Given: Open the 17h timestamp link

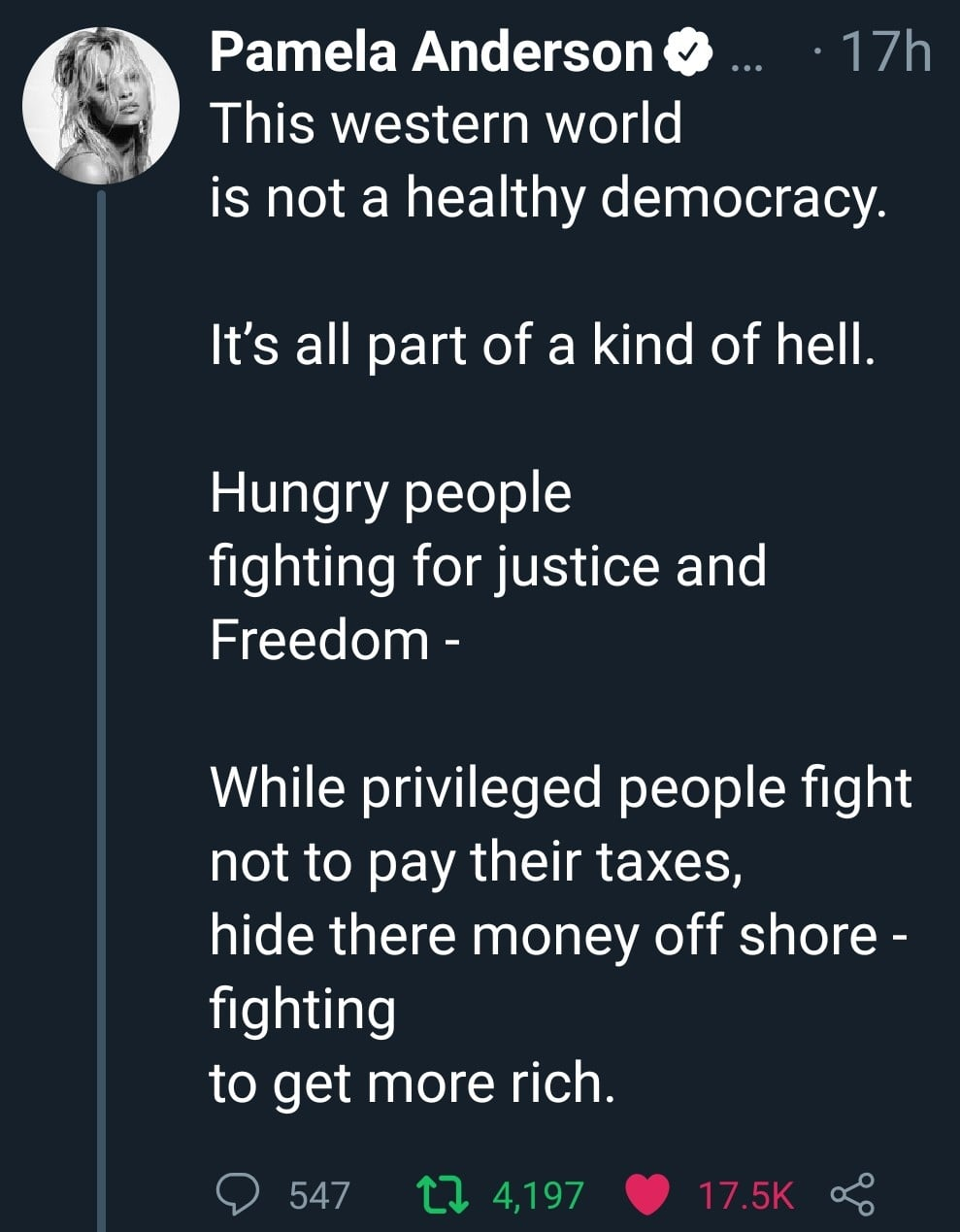Looking at the screenshot, I should (x=887, y=52).
